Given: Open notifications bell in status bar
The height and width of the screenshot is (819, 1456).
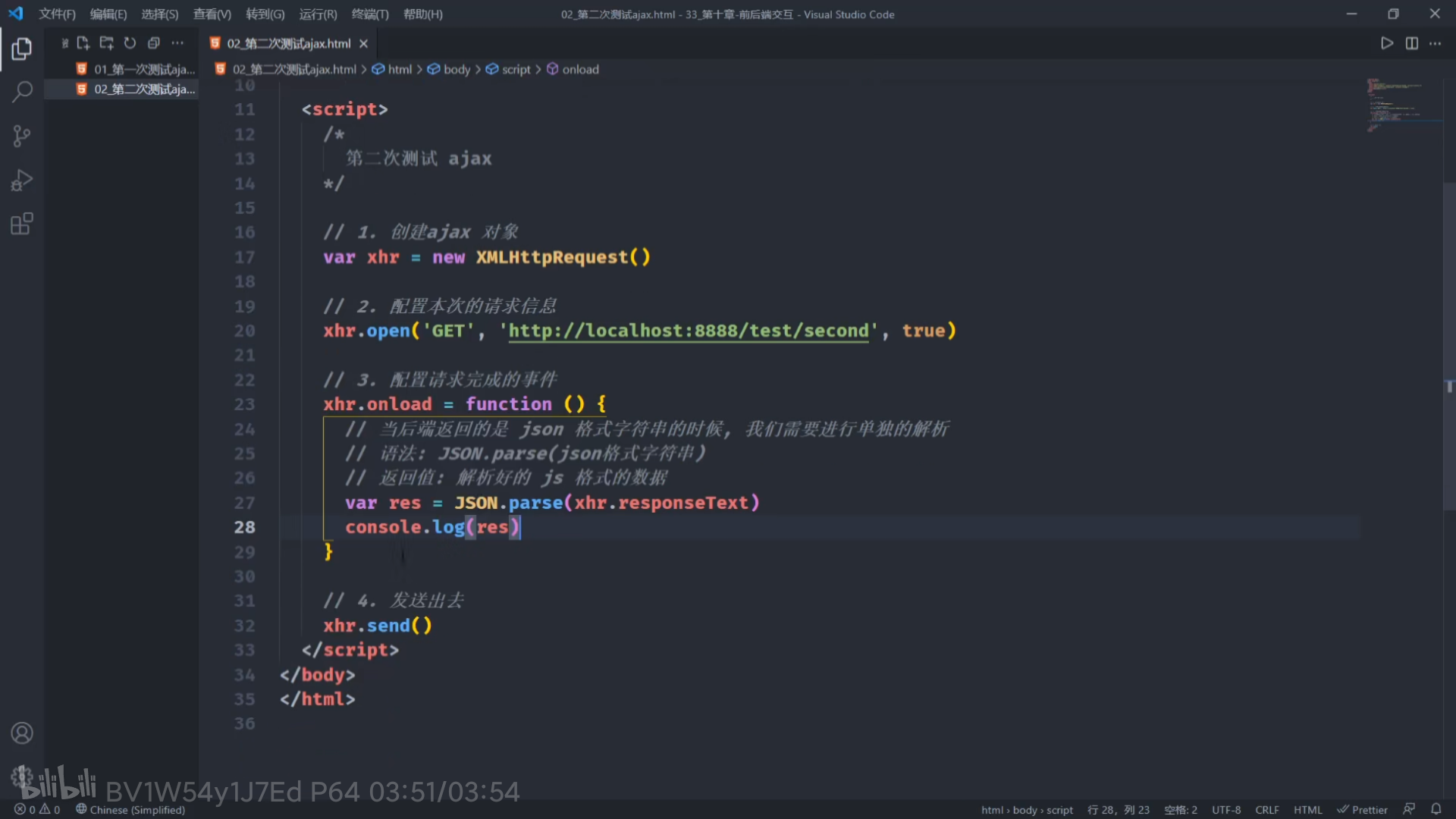Looking at the screenshot, I should pyautogui.click(x=1436, y=809).
